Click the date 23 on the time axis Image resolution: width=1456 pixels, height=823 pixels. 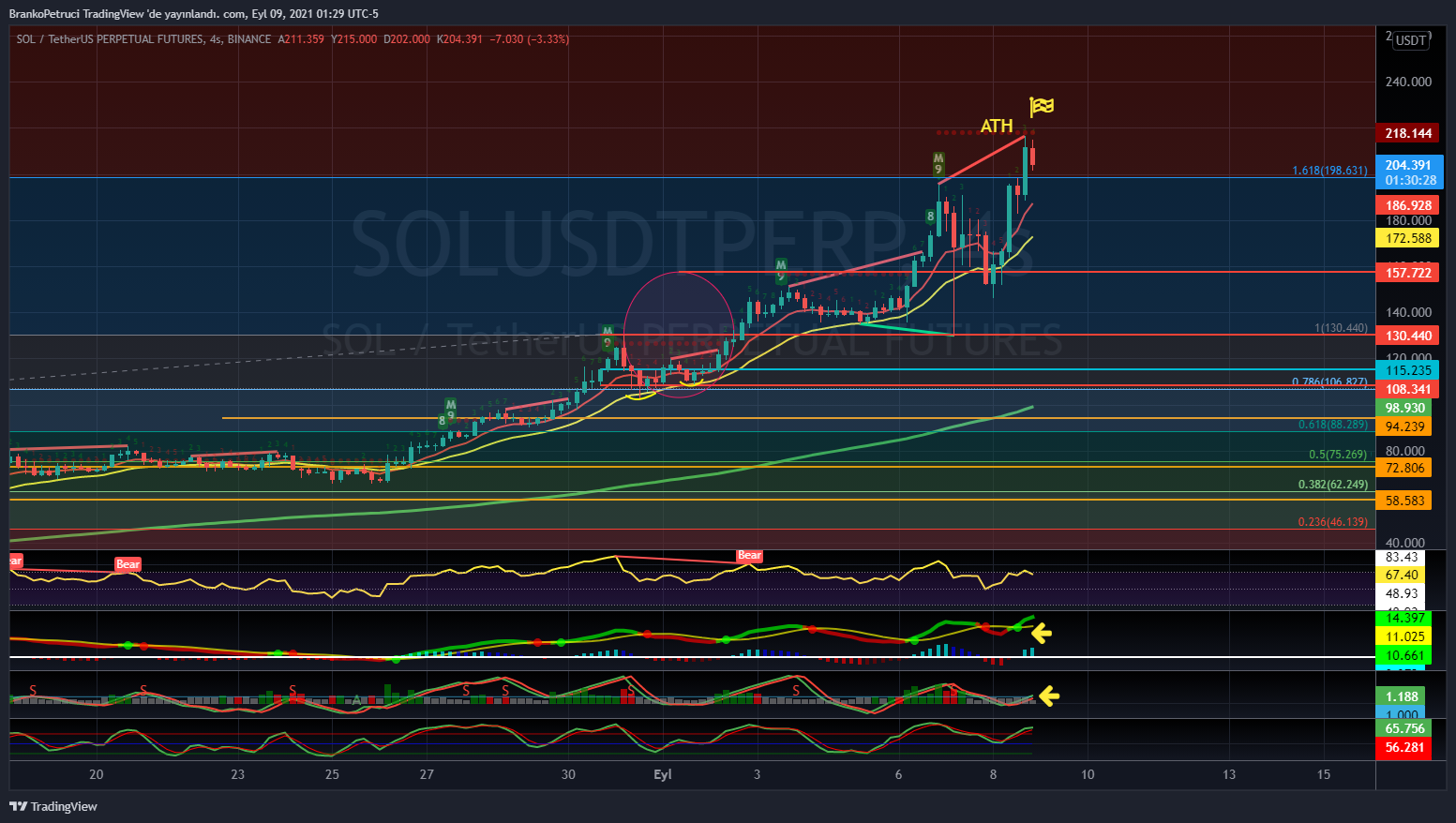pyautogui.click(x=238, y=774)
